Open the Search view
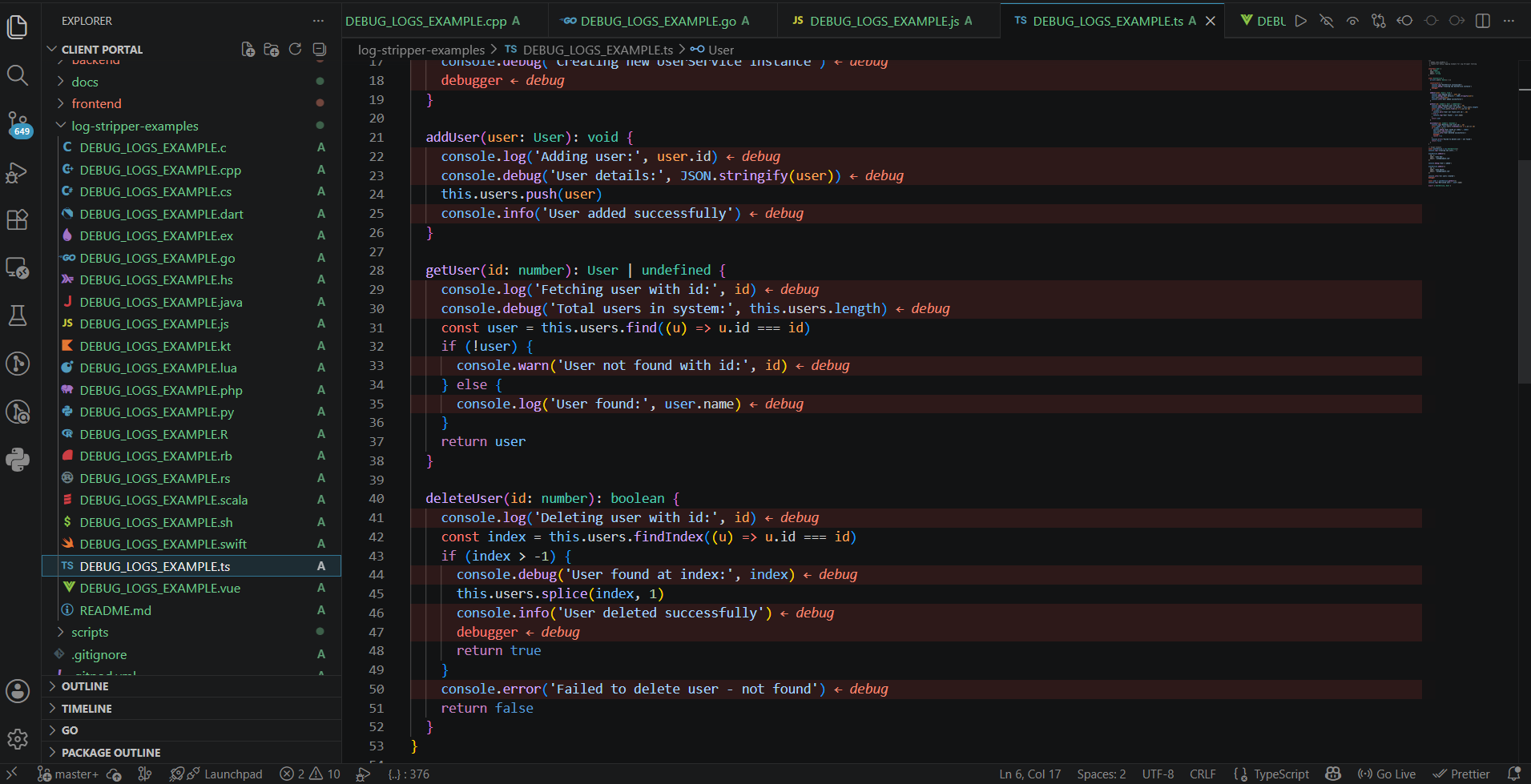Image resolution: width=1531 pixels, height=784 pixels. point(17,75)
